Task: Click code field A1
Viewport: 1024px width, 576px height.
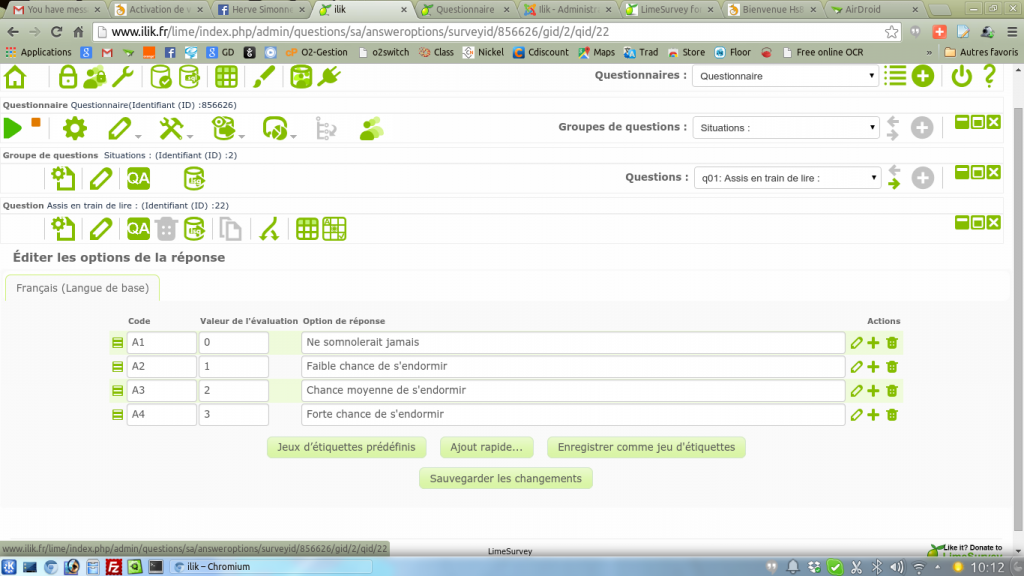Action: 161,342
